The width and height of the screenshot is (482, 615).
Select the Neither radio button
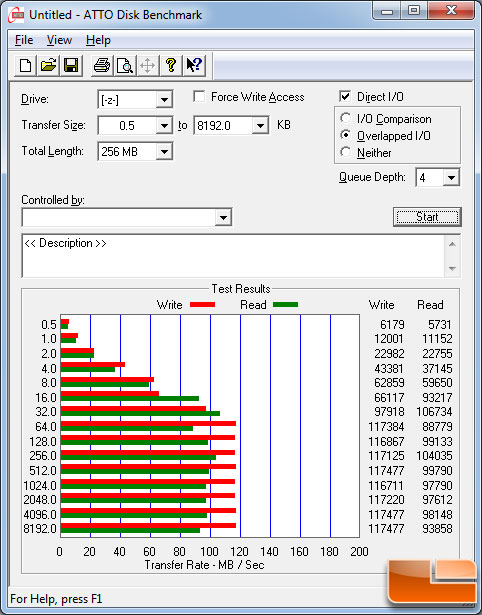(346, 152)
